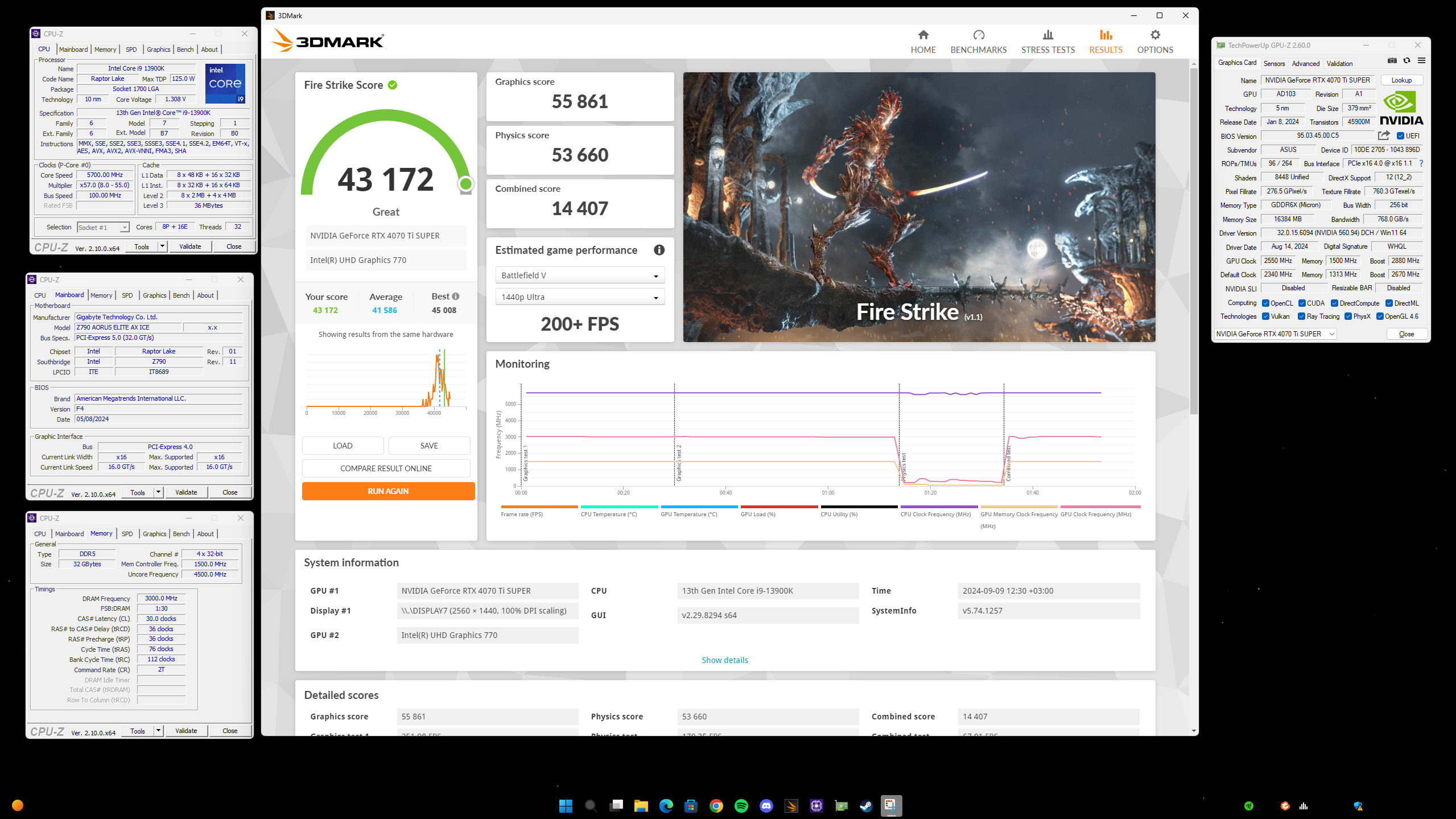1456x819 pixels.
Task: Click the 3DMark vertical scrollbar thumb
Action: pyautogui.click(x=1193, y=242)
